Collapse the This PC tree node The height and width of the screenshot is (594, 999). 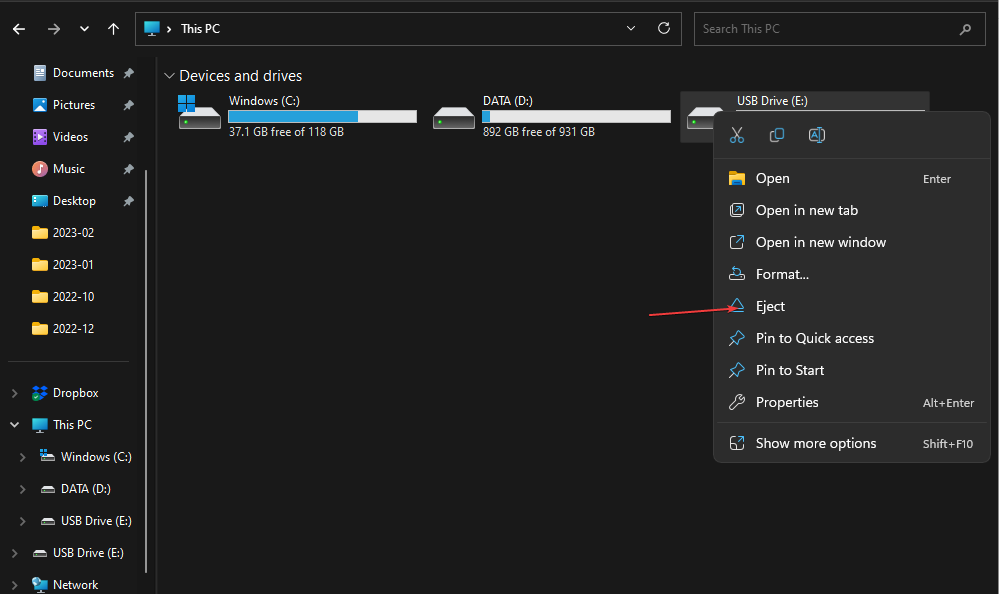14,424
